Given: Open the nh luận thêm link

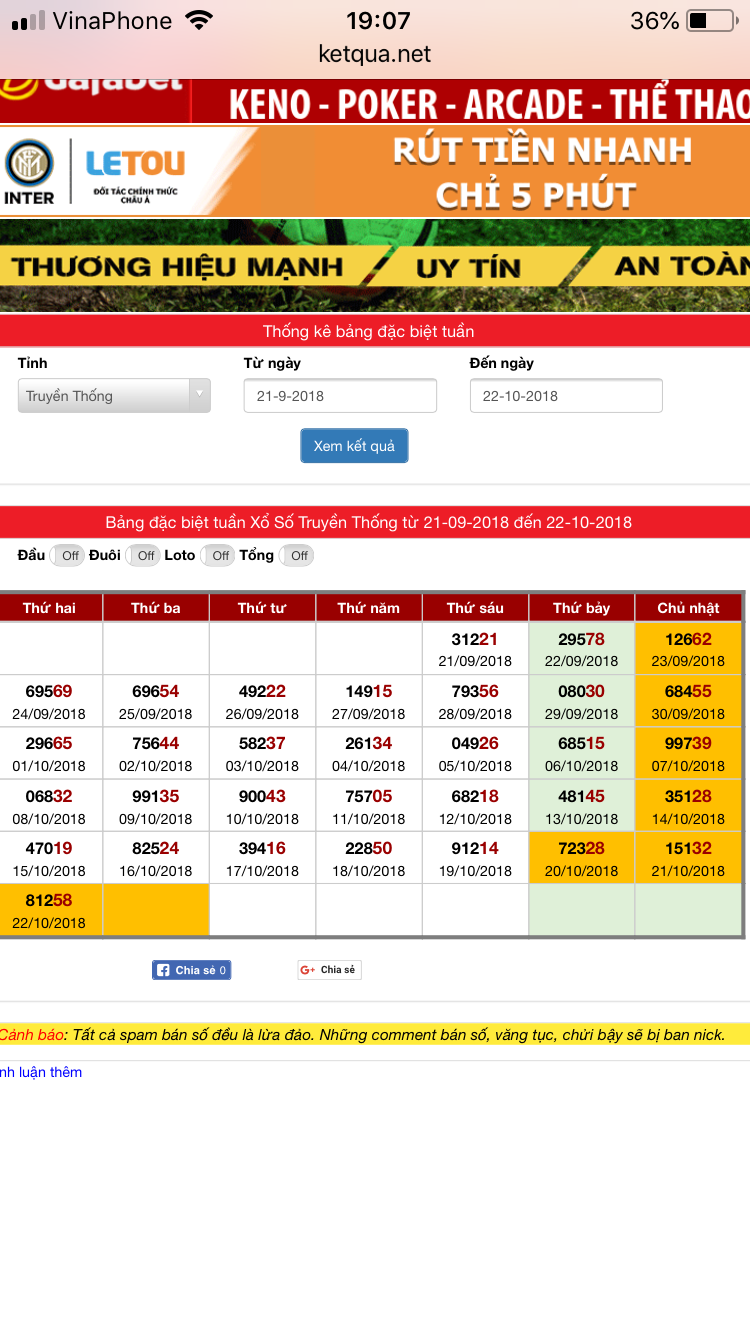Looking at the screenshot, I should pyautogui.click(x=41, y=1072).
